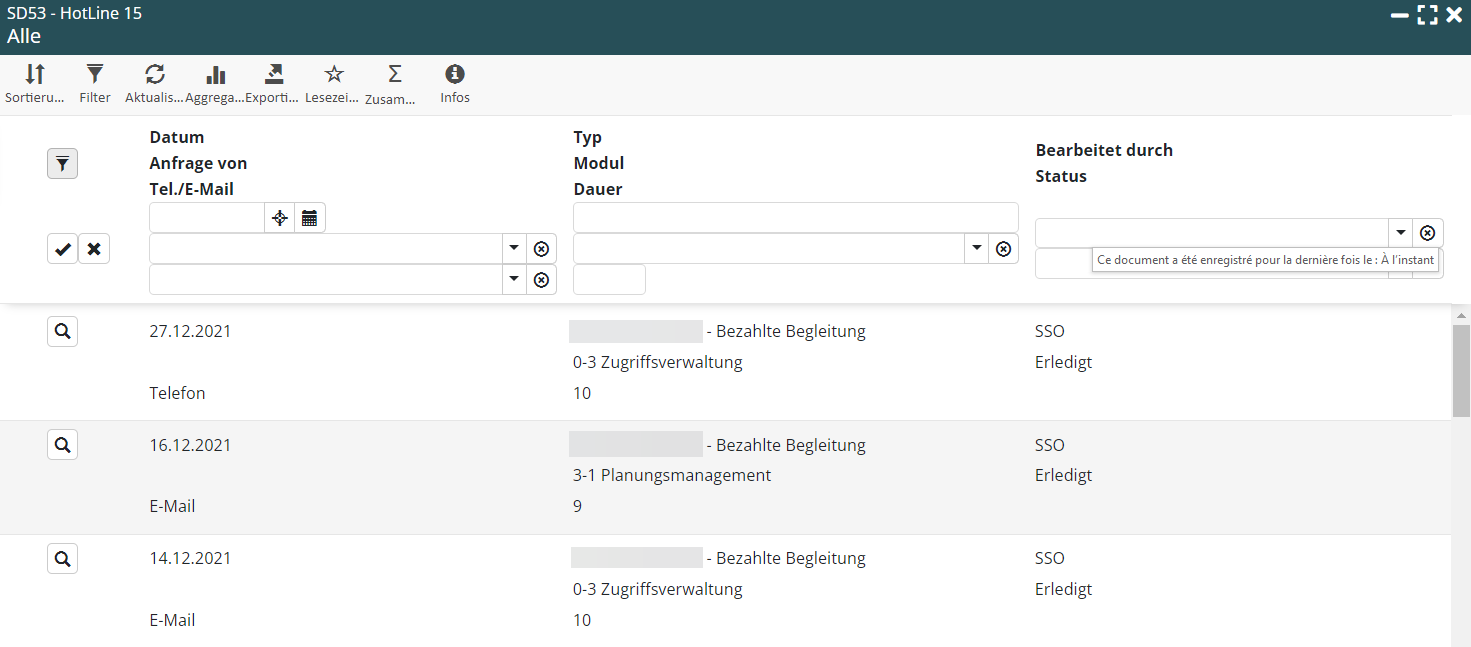Toggle the filter row funnel button
The height and width of the screenshot is (647, 1471).
[63, 164]
